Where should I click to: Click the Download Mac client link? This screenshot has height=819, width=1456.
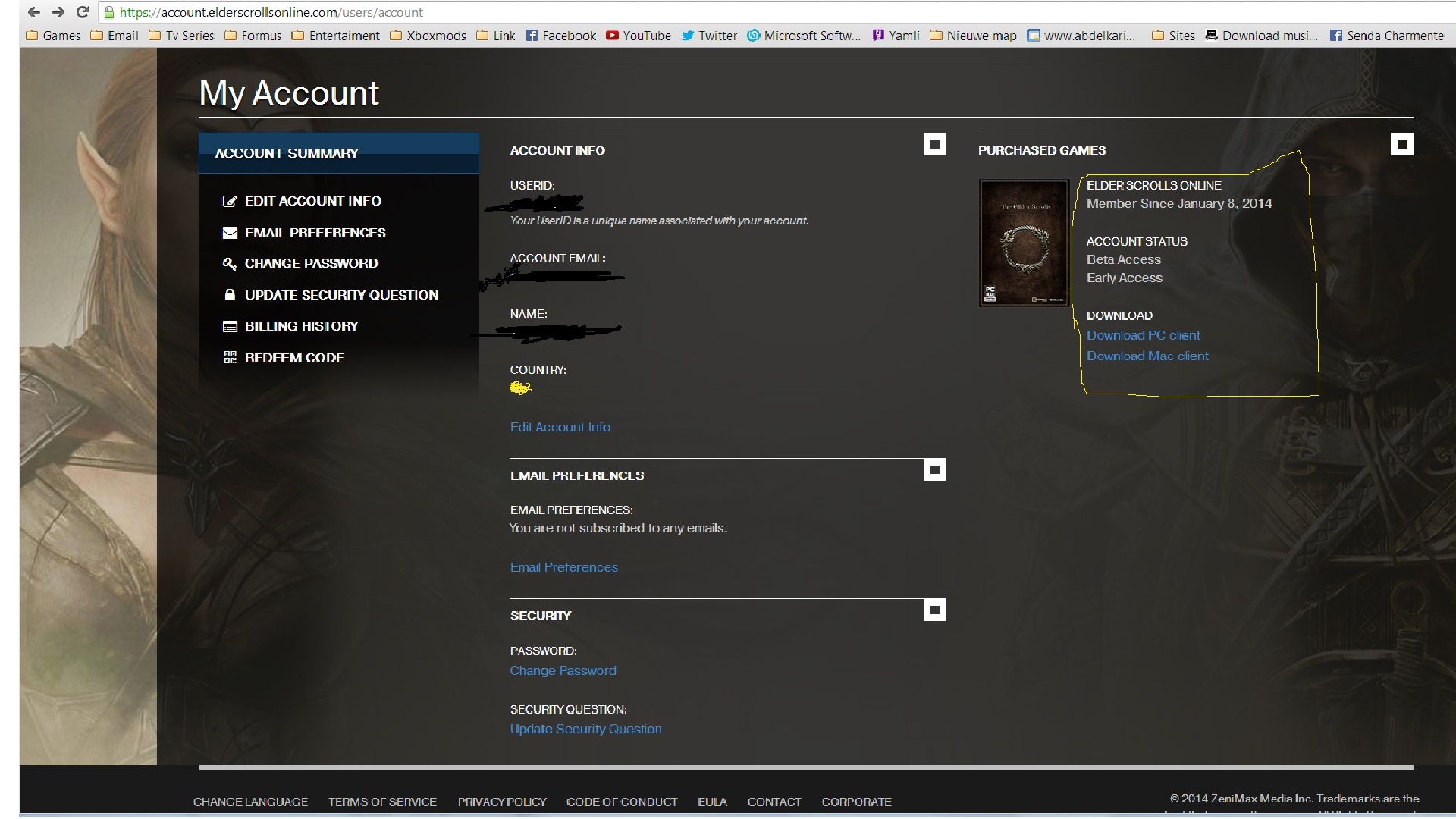[1147, 356]
